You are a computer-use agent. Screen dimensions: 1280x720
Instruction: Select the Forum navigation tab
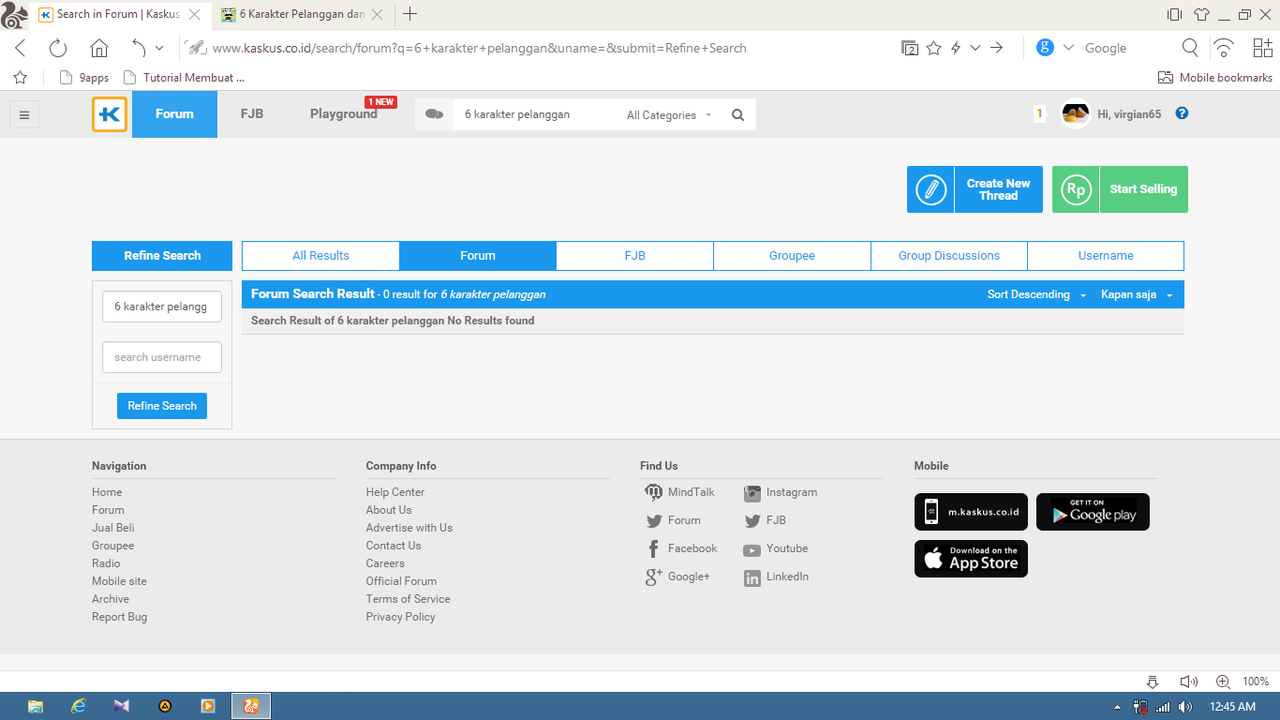coord(174,114)
